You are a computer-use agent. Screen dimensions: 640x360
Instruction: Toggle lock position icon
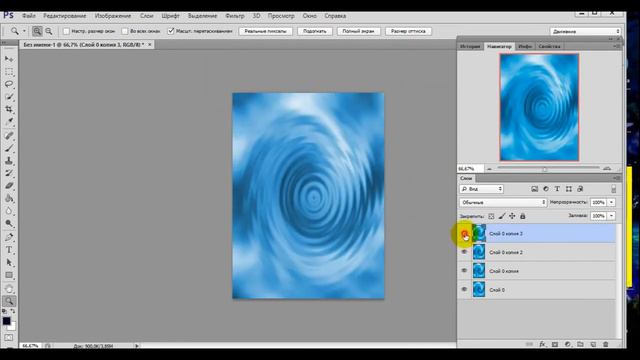(512, 216)
